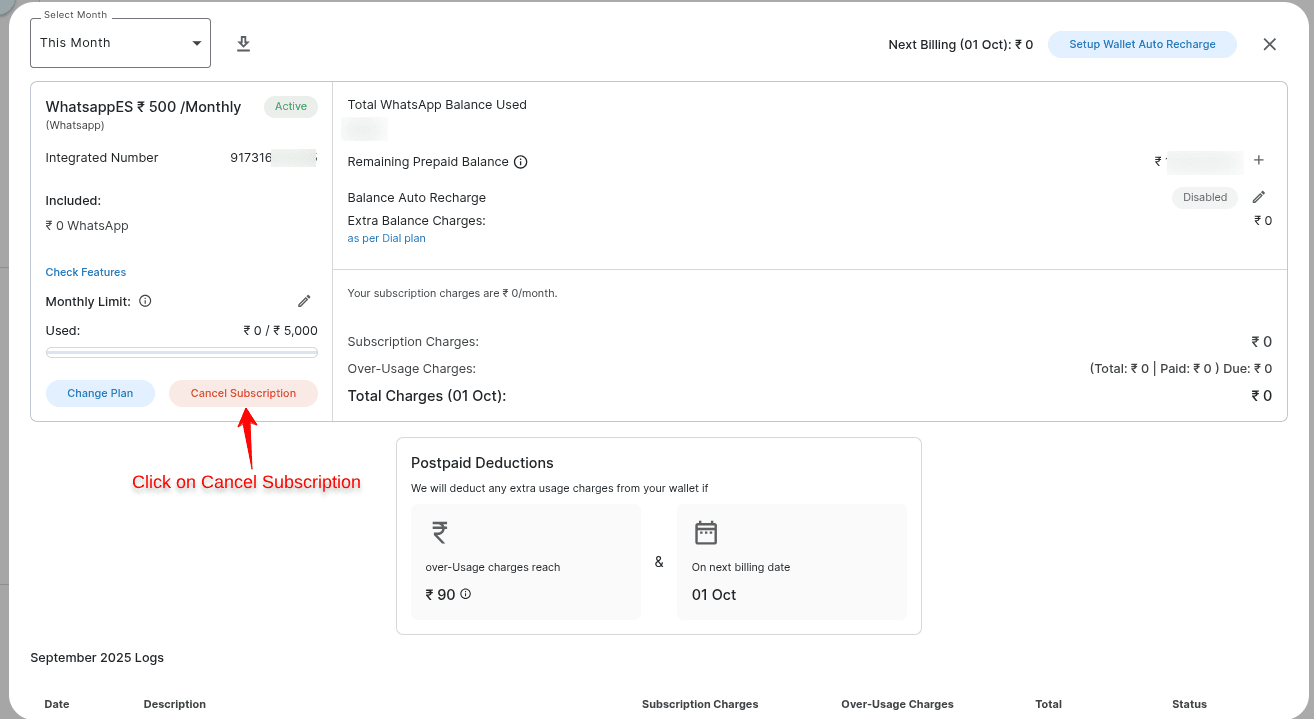The image size is (1314, 719).
Task: Click the monthly limit usage progress bar
Action: [182, 352]
